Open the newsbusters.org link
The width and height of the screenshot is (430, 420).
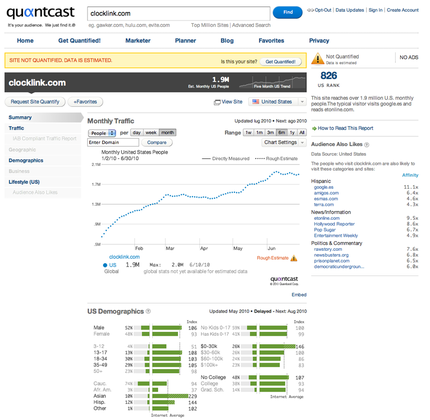[x=331, y=255]
